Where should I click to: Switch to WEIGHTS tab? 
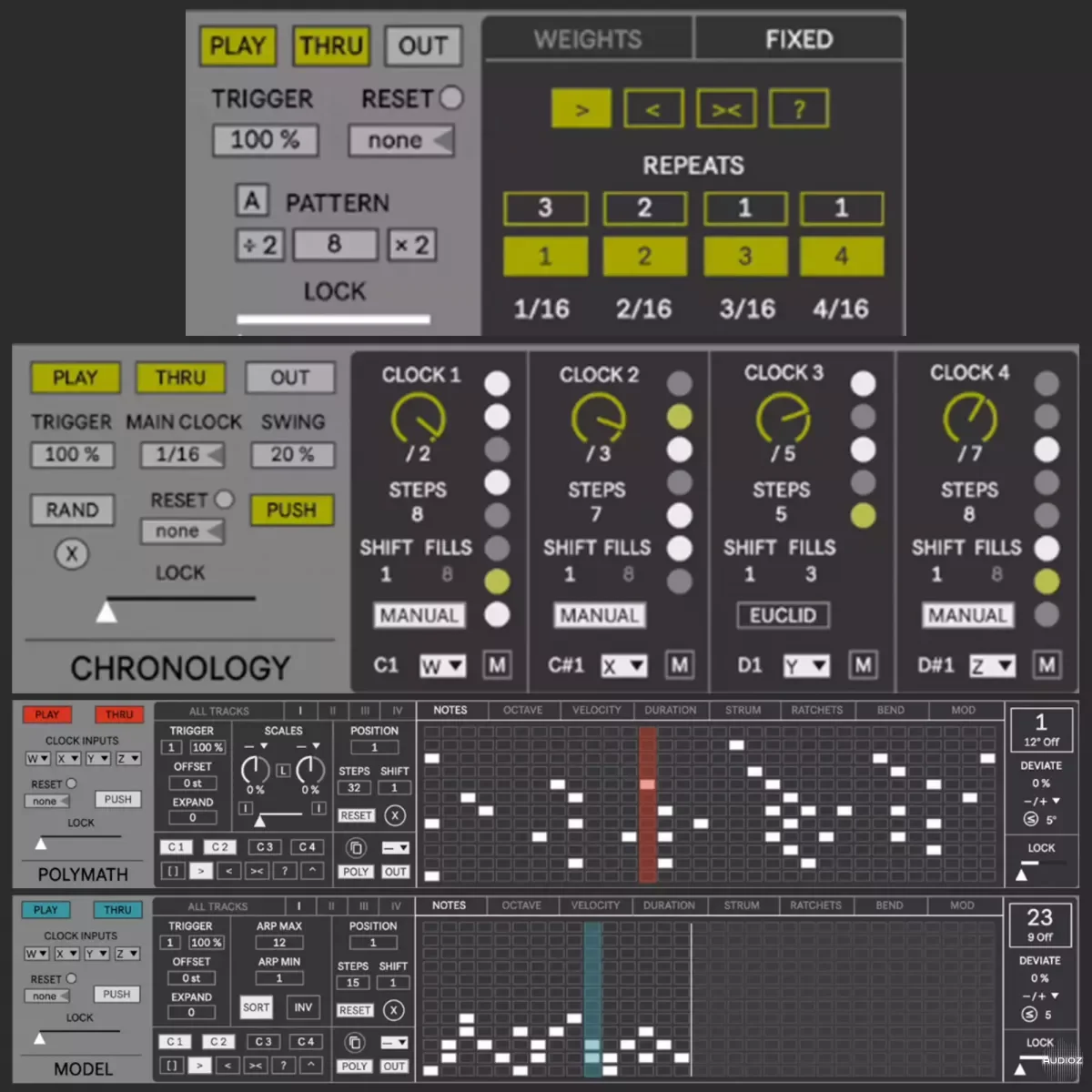coord(588,40)
